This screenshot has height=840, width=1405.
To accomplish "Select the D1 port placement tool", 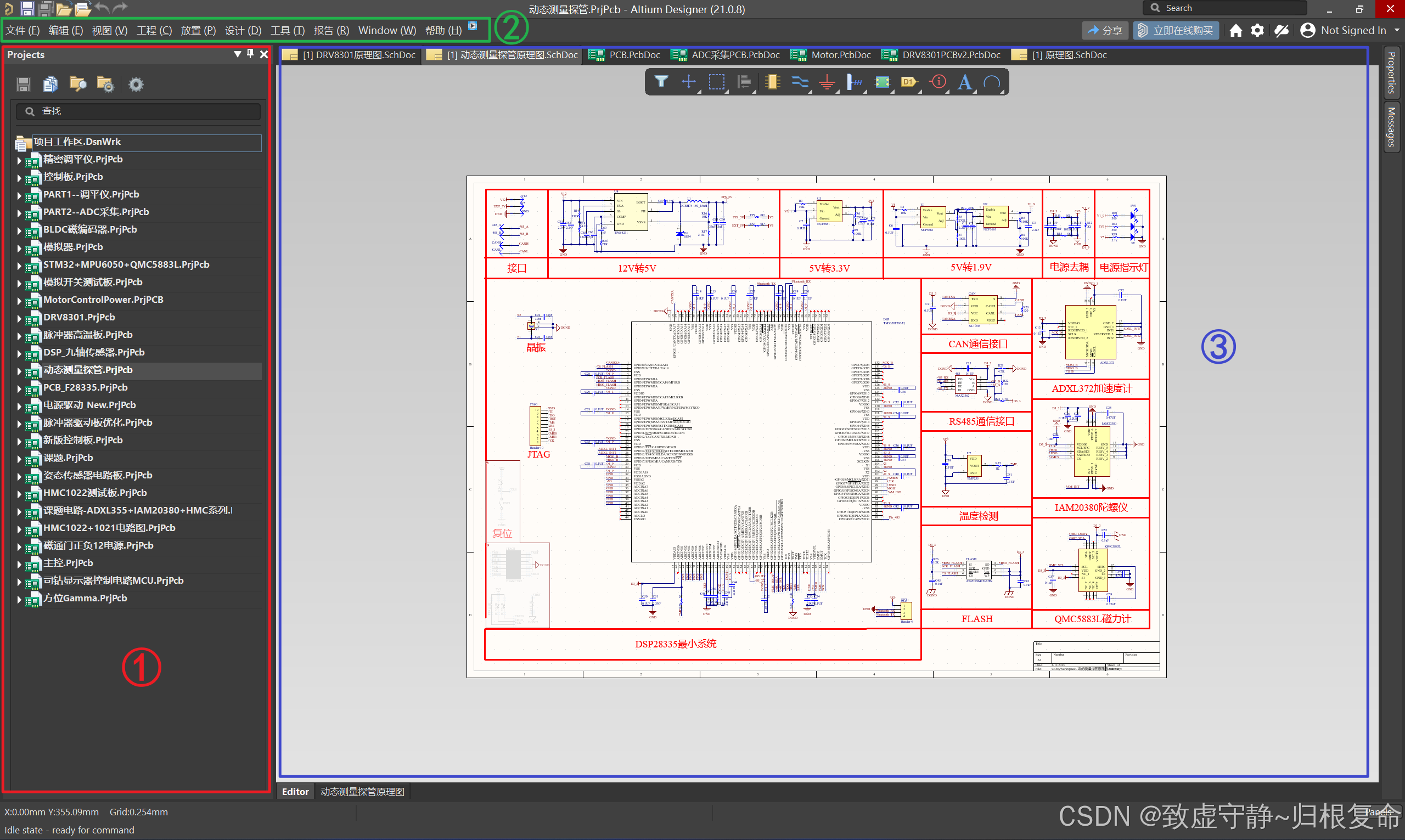I will click(910, 82).
